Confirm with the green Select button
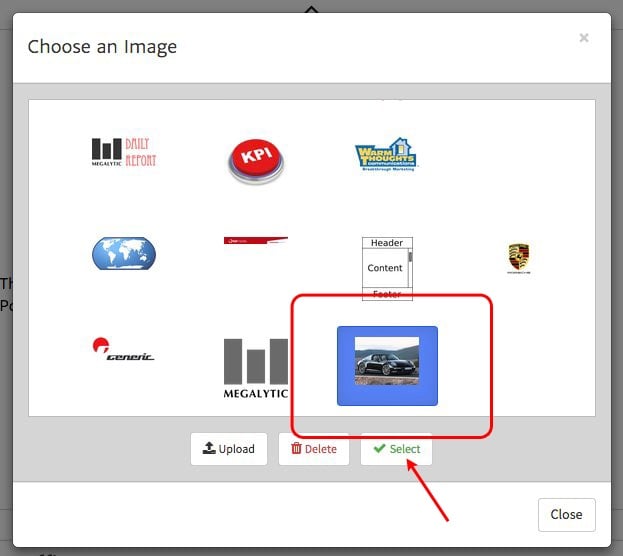This screenshot has height=556, width=623. click(396, 449)
